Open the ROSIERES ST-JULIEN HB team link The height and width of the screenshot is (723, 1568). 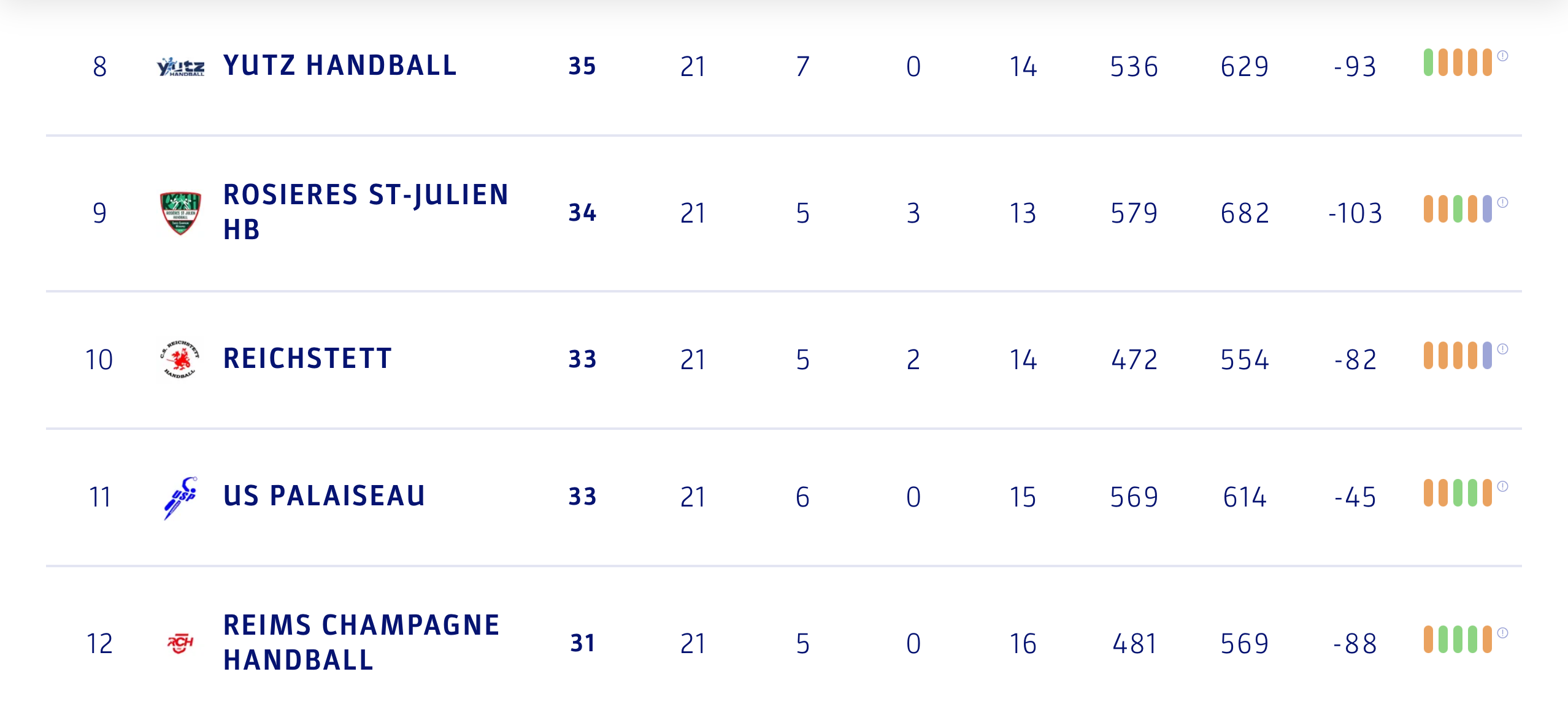click(x=366, y=212)
